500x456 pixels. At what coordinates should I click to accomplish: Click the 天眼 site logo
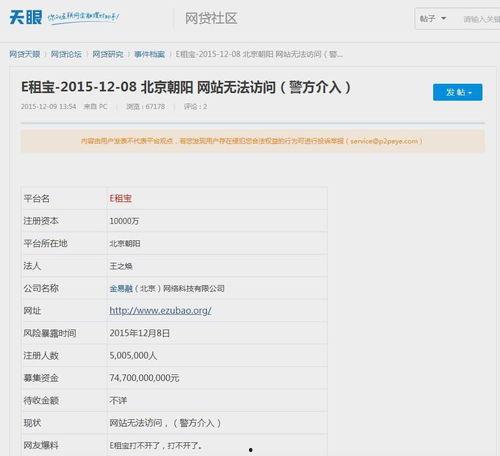pos(26,17)
